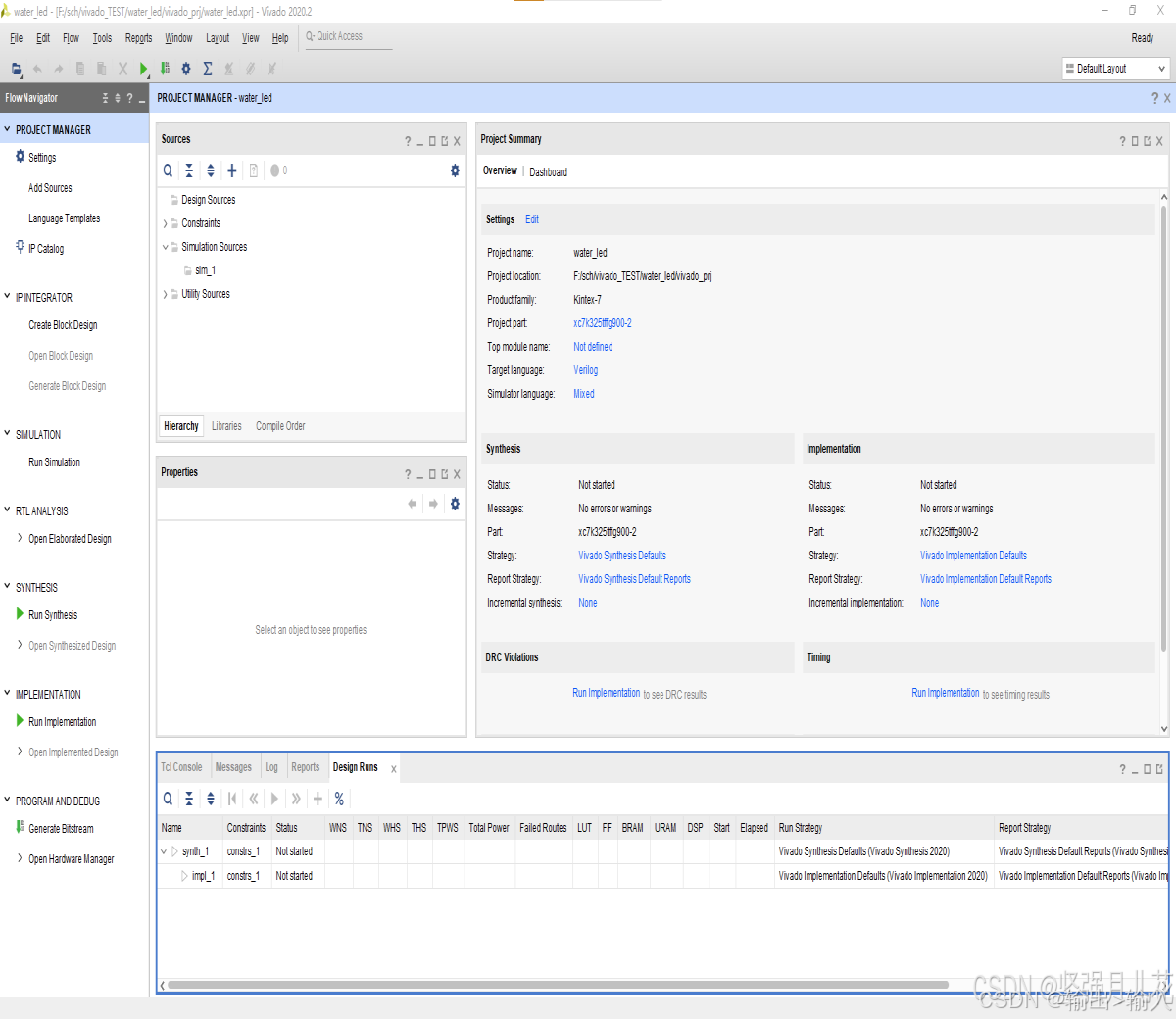Open the Reports menu

[138, 38]
